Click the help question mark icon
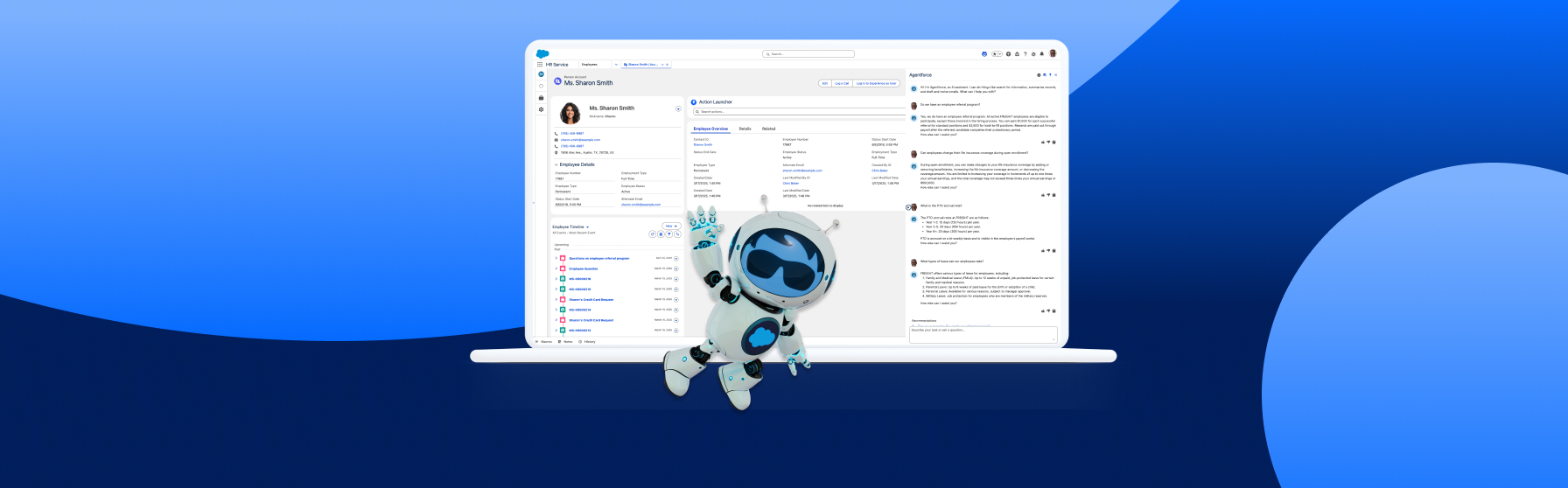1568x488 pixels. (1025, 54)
